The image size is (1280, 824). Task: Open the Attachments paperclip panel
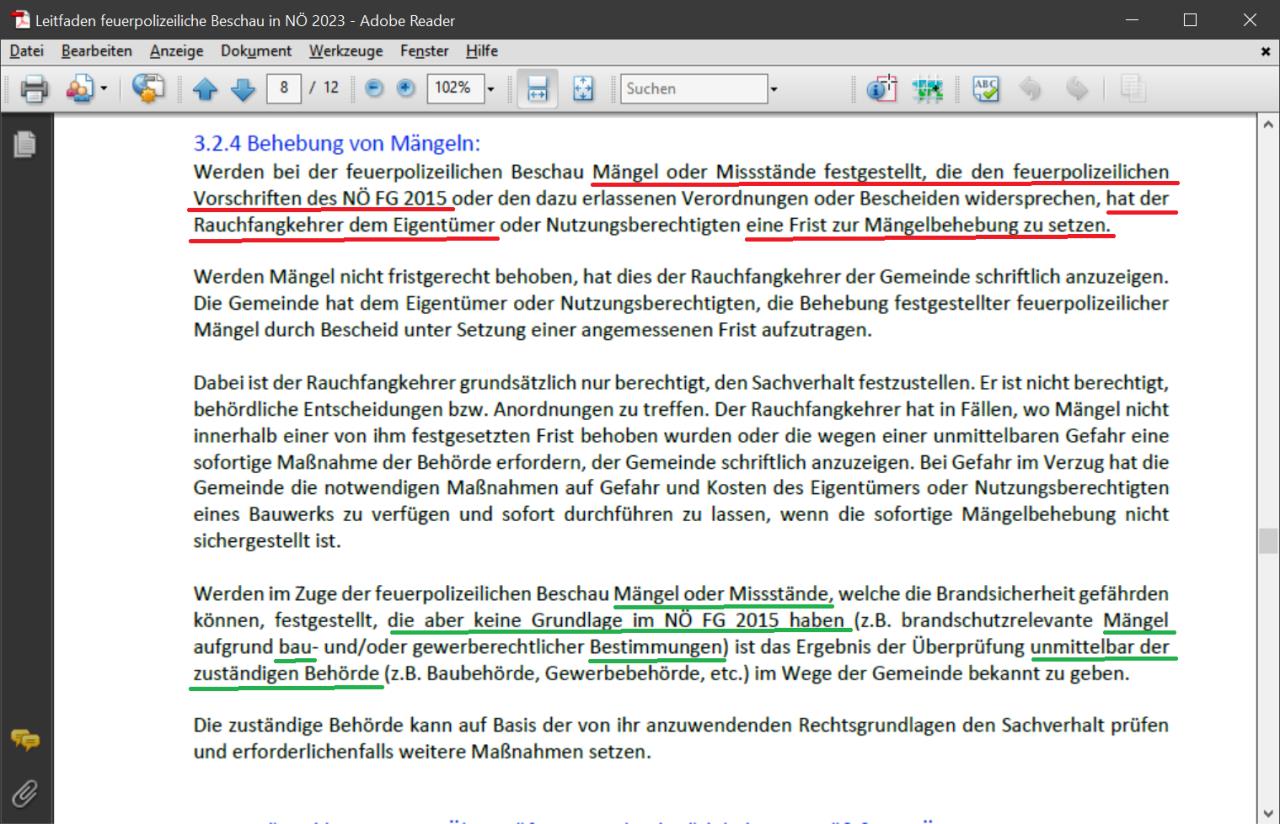(24, 793)
